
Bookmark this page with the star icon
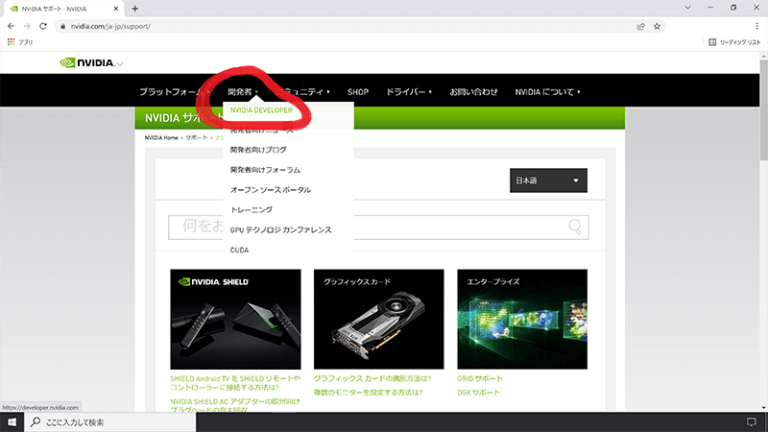pos(659,26)
